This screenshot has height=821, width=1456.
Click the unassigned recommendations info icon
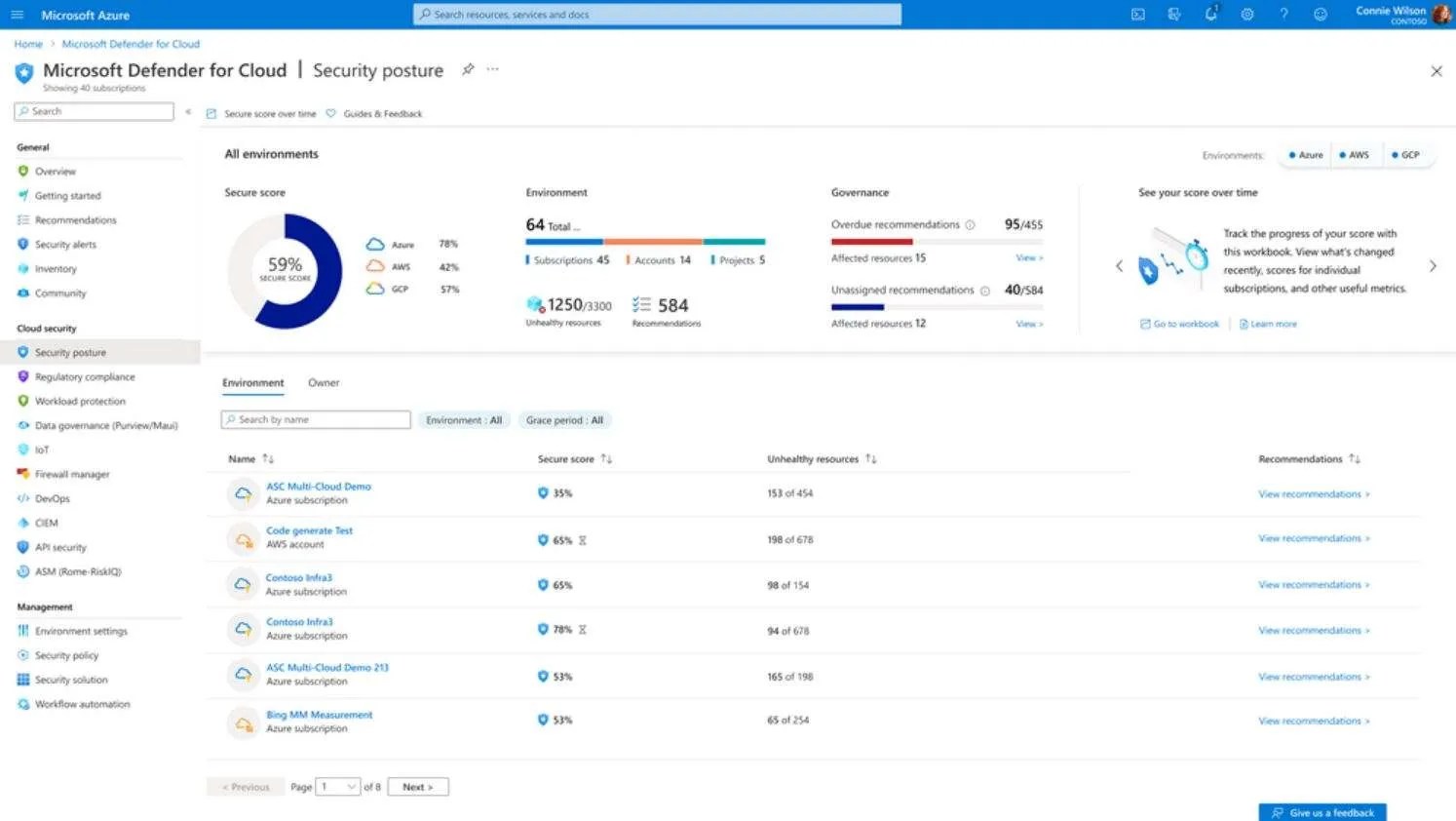[x=984, y=291]
